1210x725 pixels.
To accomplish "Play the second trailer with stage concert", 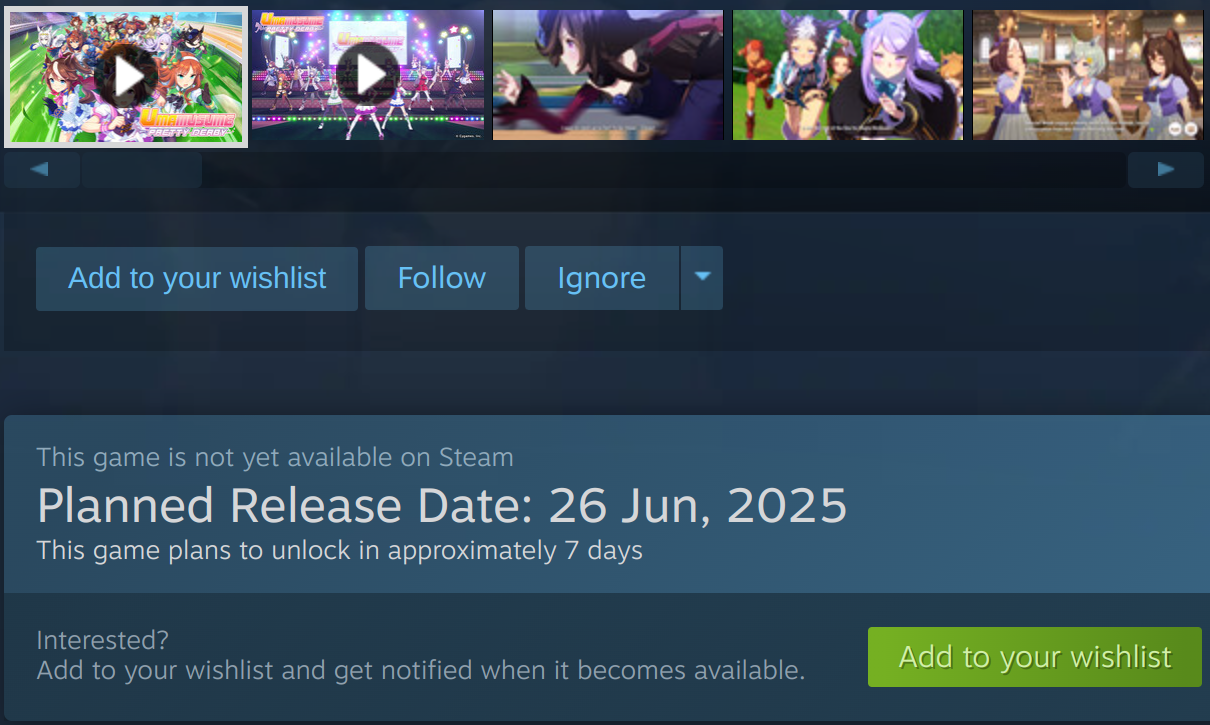I will coord(368,75).
